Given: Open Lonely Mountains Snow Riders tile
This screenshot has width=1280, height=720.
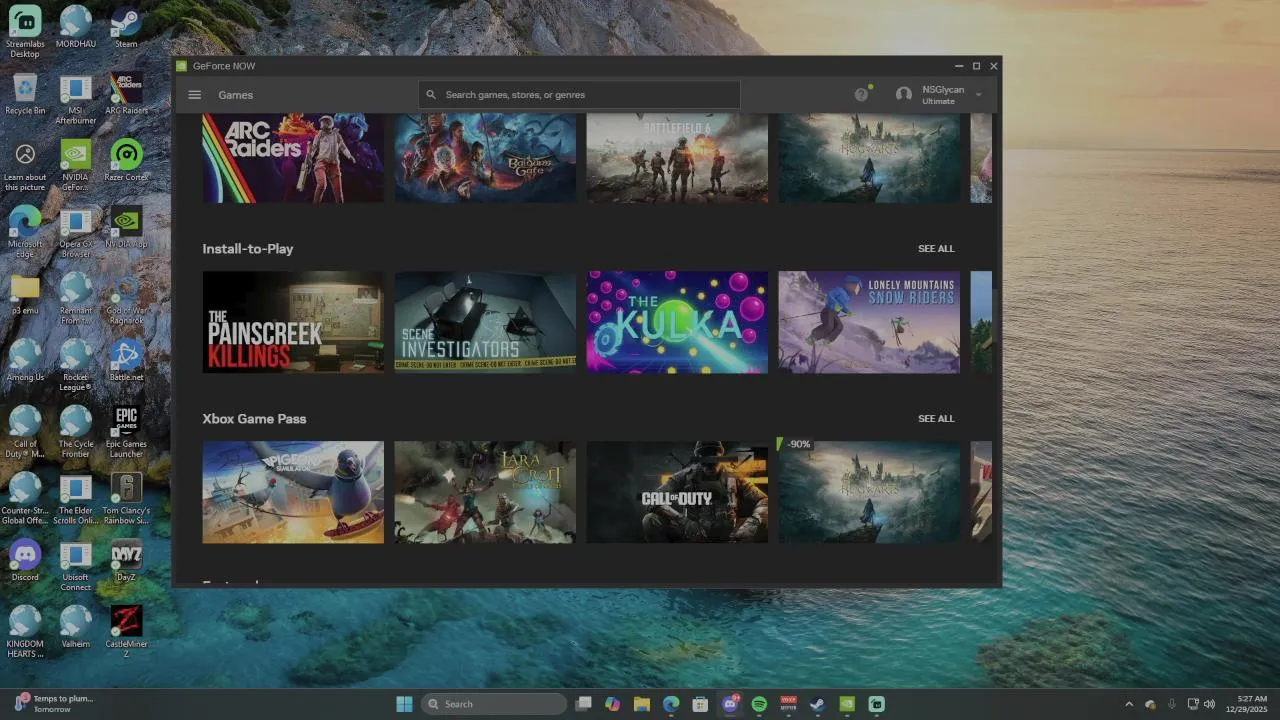Looking at the screenshot, I should pos(869,322).
